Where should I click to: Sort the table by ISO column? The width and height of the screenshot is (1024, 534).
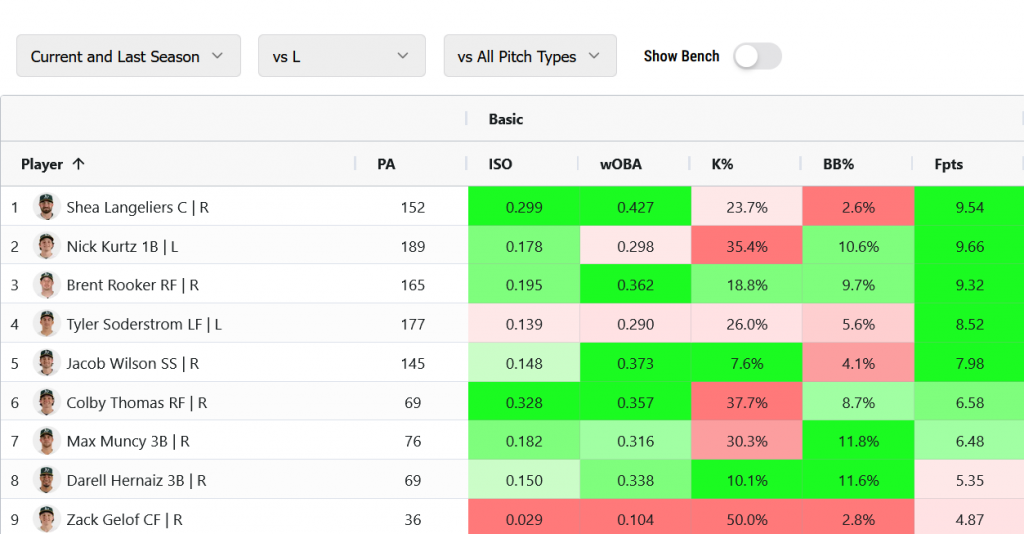pyautogui.click(x=501, y=164)
